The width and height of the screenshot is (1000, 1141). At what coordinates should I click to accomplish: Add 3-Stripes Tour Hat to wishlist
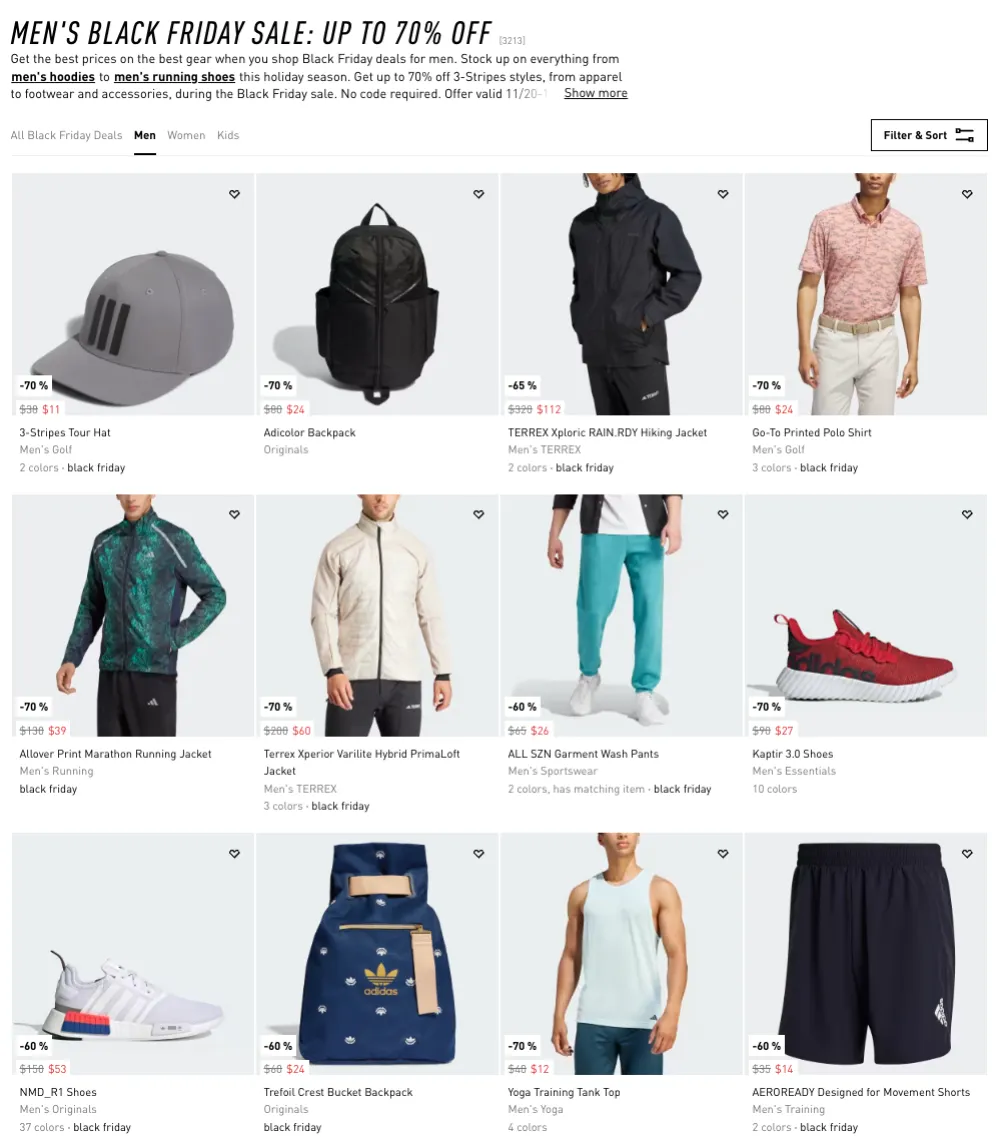(x=234, y=194)
